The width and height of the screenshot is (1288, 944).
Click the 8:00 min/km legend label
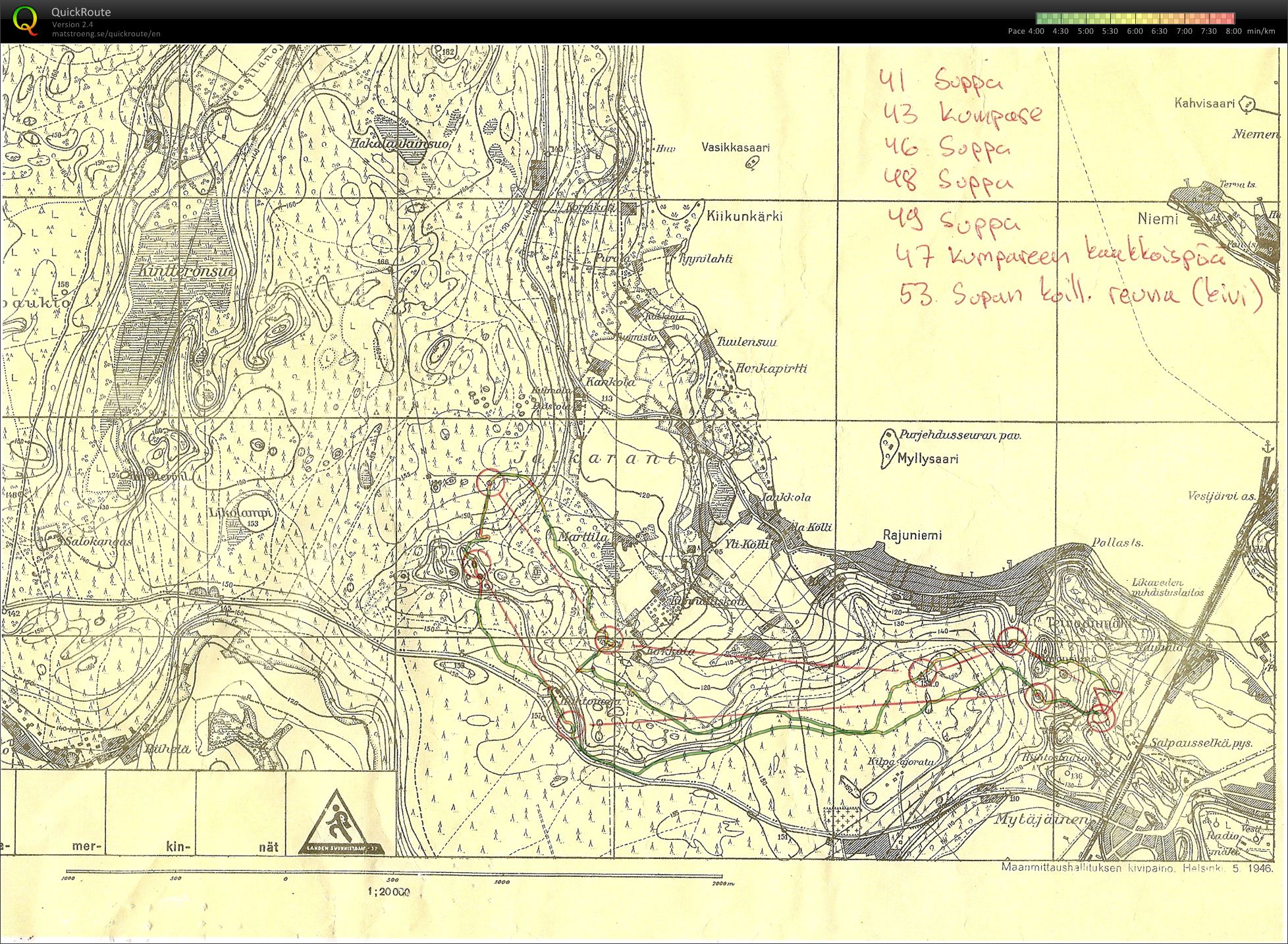pos(1250,31)
